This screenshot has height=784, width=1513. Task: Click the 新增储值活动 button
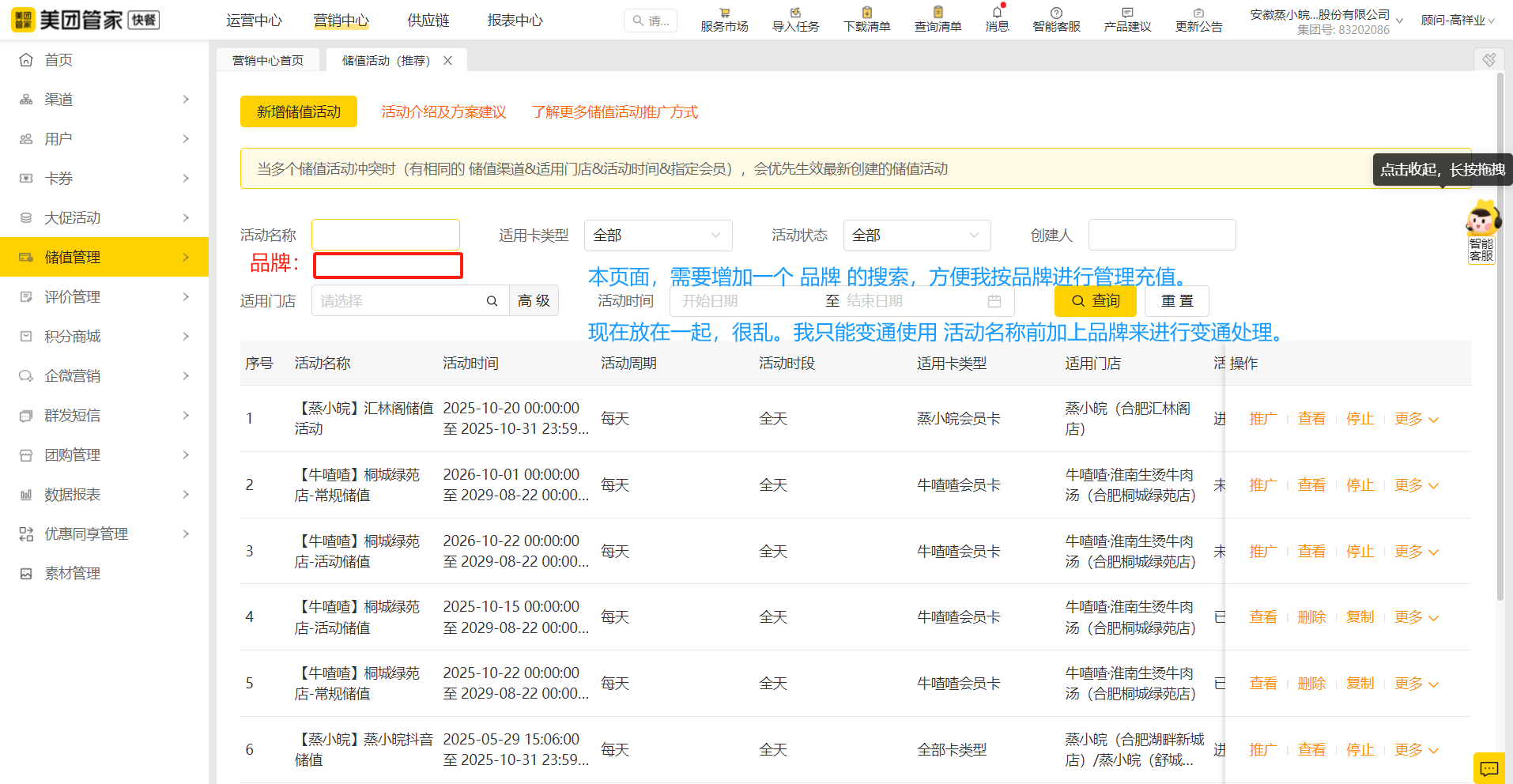click(x=299, y=112)
